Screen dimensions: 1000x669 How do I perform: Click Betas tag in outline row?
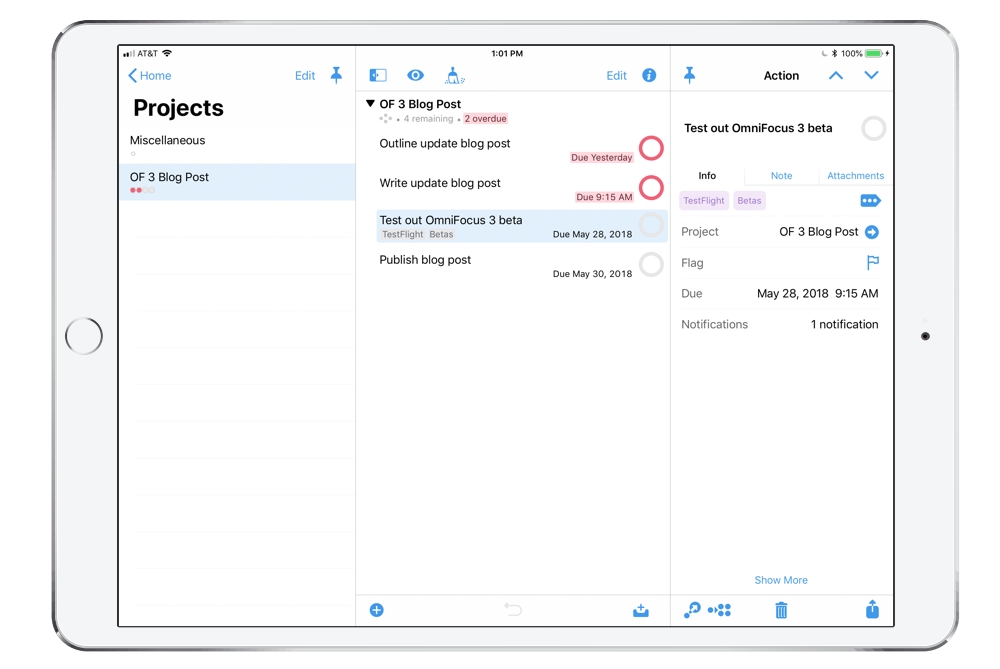click(441, 234)
